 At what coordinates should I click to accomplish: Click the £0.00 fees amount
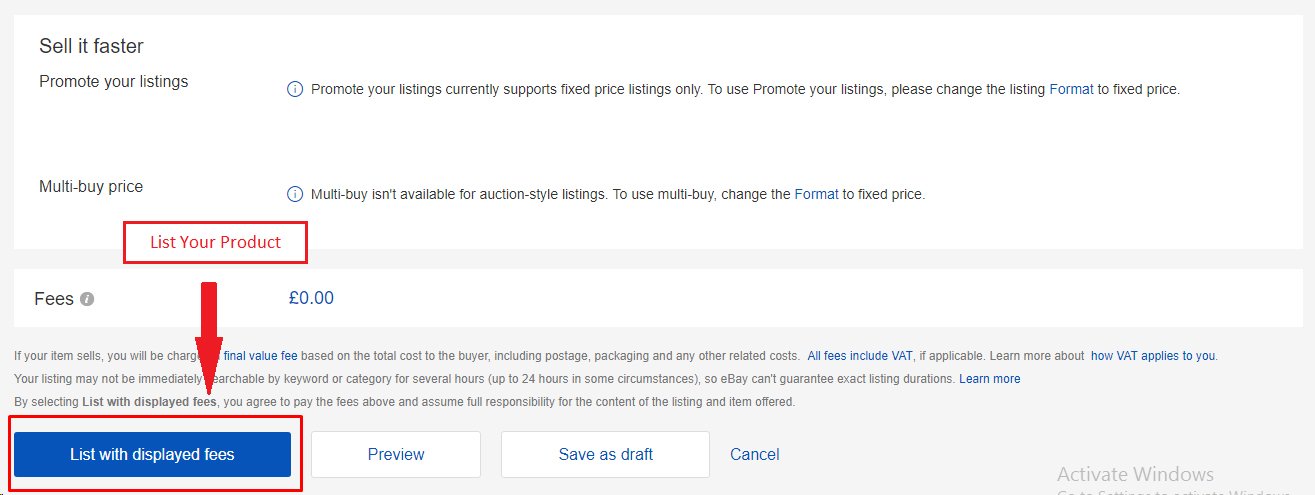tap(311, 298)
